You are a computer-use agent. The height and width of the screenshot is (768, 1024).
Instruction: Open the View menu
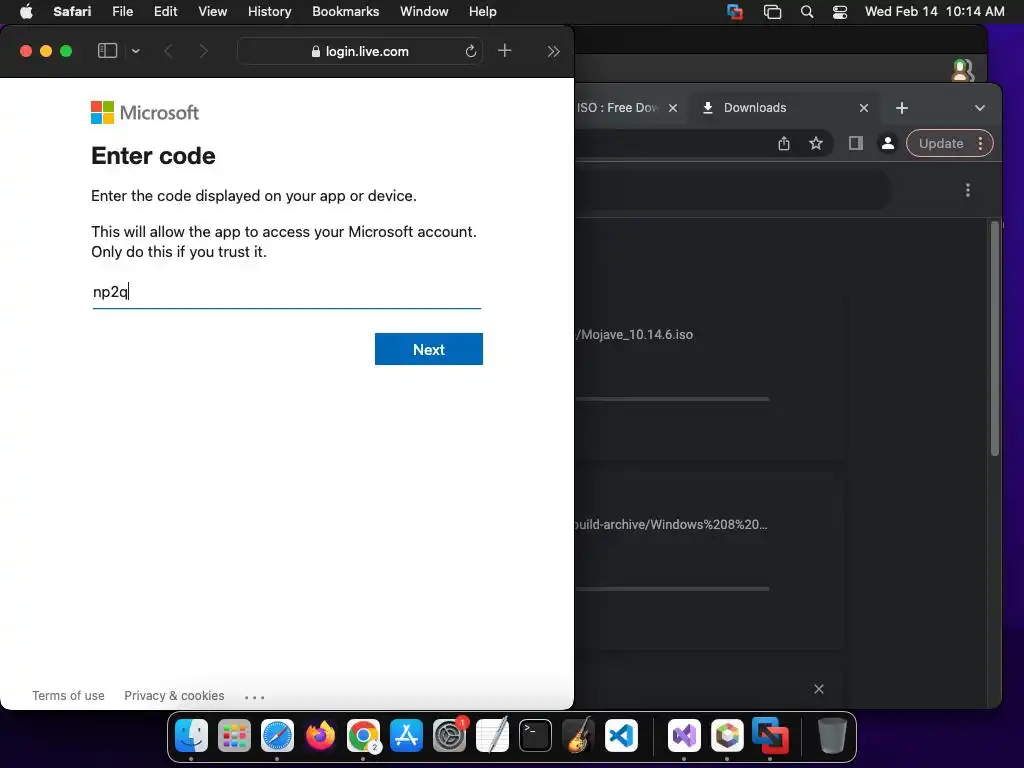[213, 12]
